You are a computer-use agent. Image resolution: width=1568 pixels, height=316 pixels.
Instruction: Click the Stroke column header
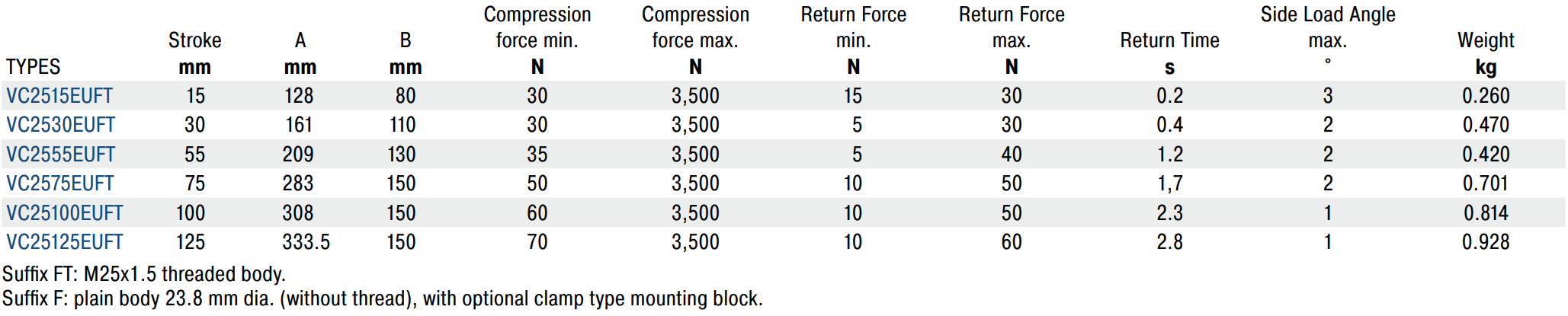click(x=195, y=40)
